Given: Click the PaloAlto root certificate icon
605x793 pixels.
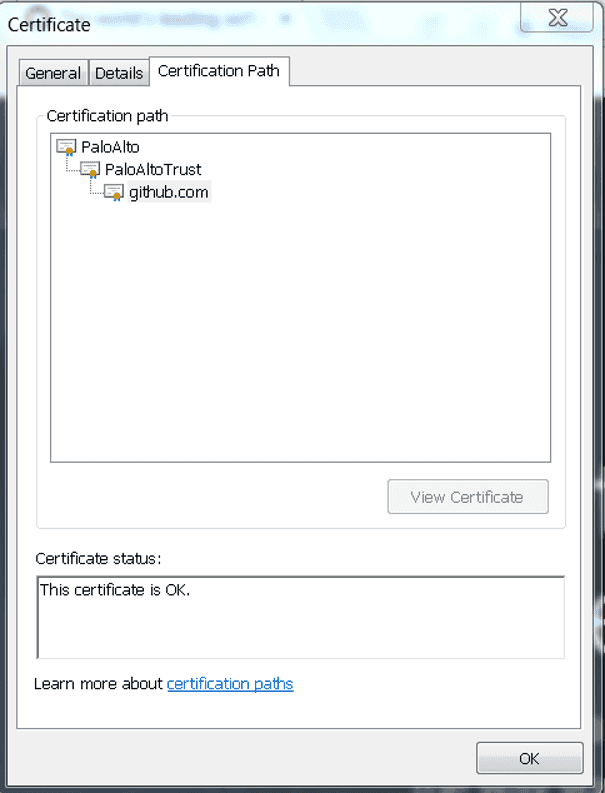Looking at the screenshot, I should pyautogui.click(x=67, y=148).
